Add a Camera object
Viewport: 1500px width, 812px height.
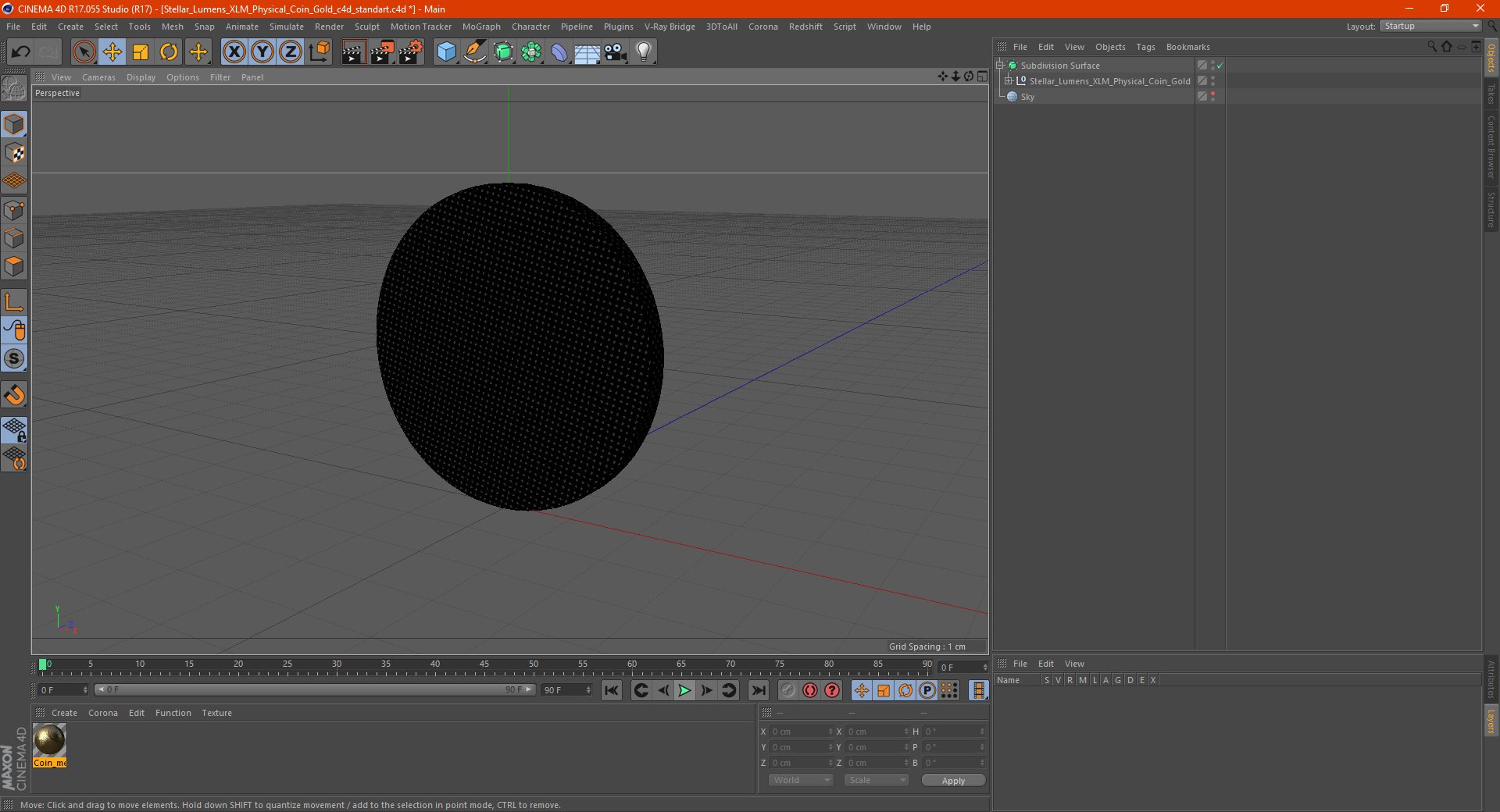click(616, 52)
